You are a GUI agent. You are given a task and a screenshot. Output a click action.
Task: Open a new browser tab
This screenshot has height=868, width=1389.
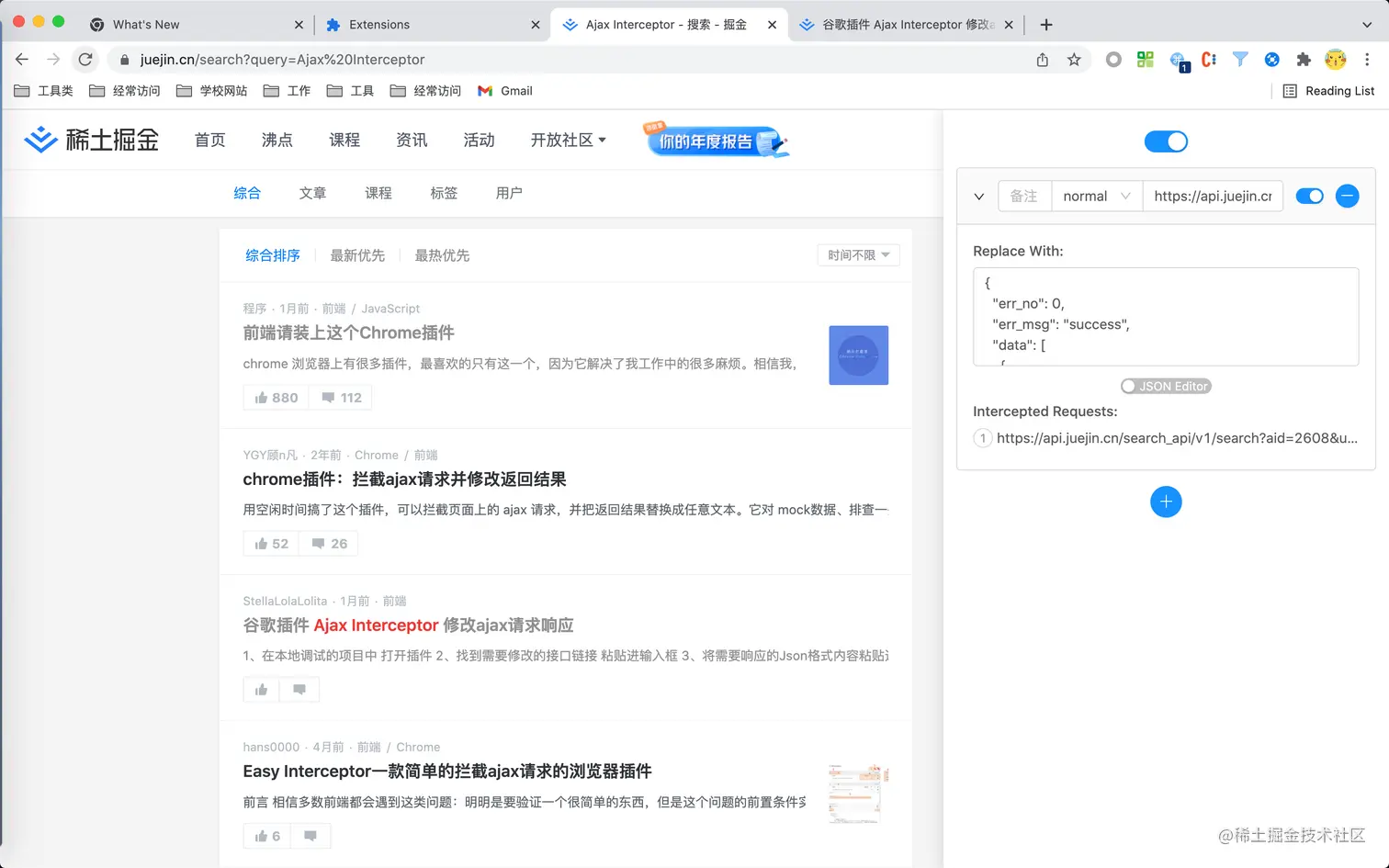(x=1046, y=25)
